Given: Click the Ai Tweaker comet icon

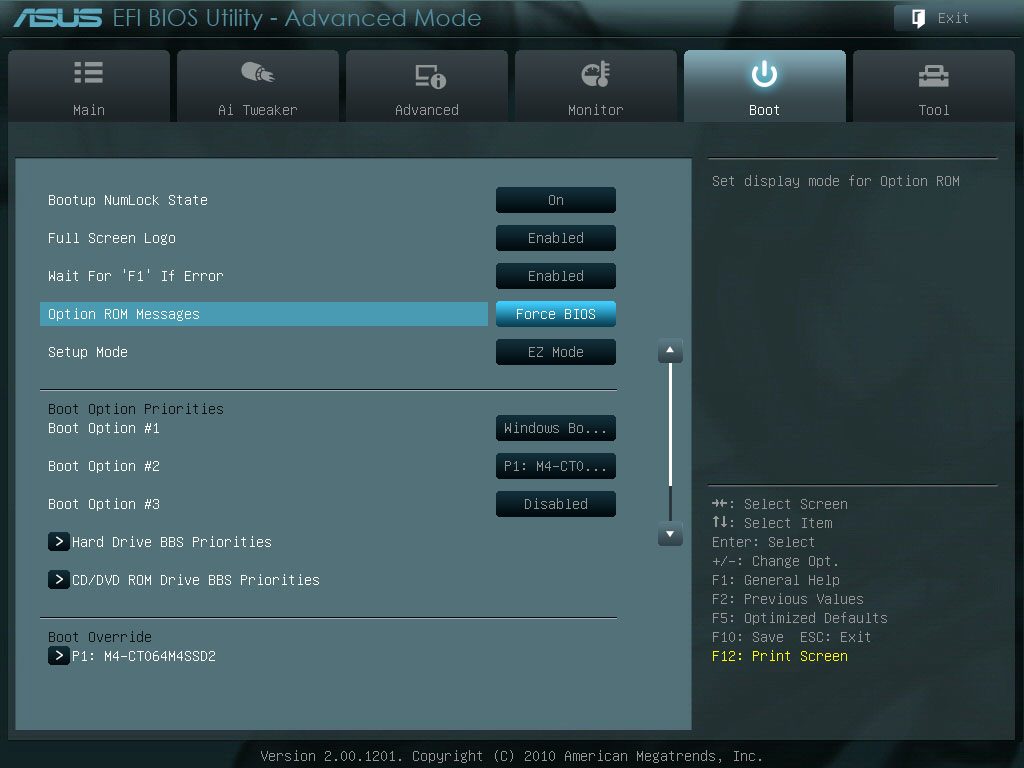Looking at the screenshot, I should [x=258, y=72].
